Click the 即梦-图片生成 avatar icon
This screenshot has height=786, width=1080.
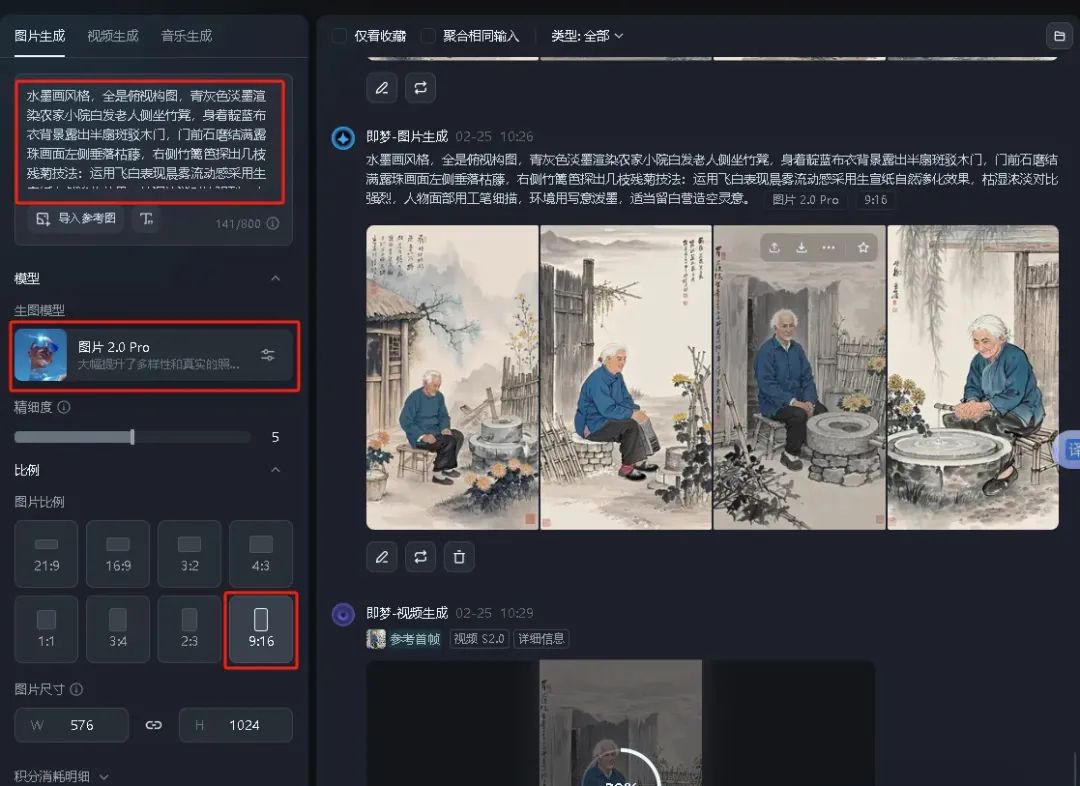(343, 138)
